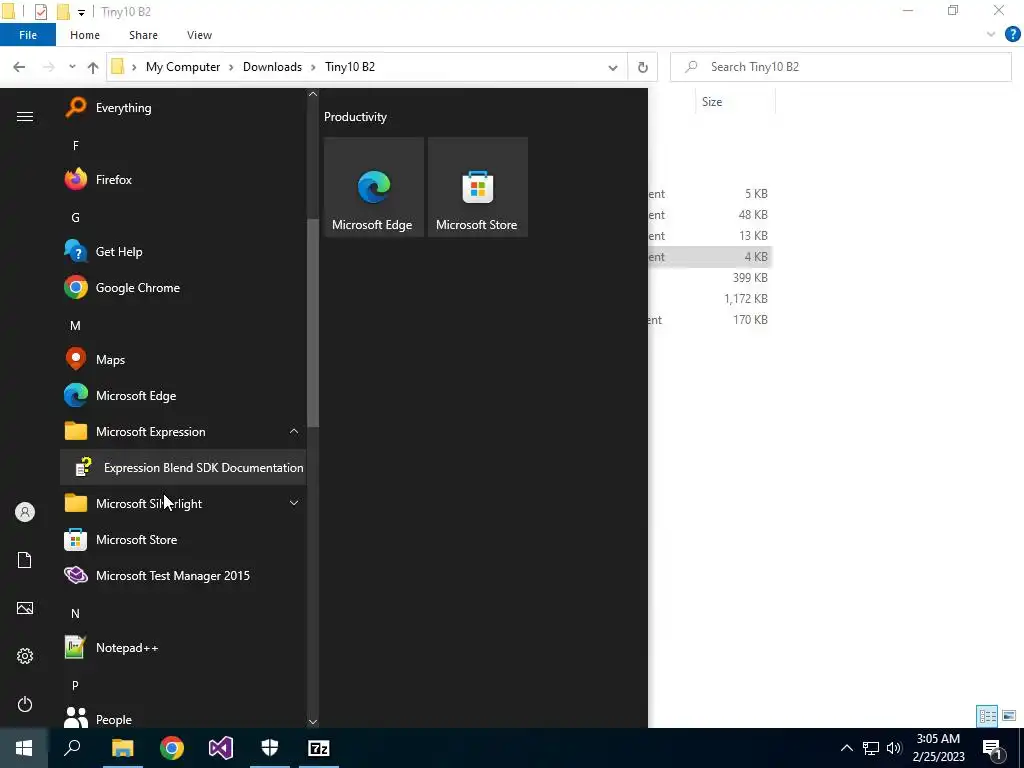The image size is (1024, 768).
Task: Switch to the Share ribbon tab
Action: (x=143, y=35)
